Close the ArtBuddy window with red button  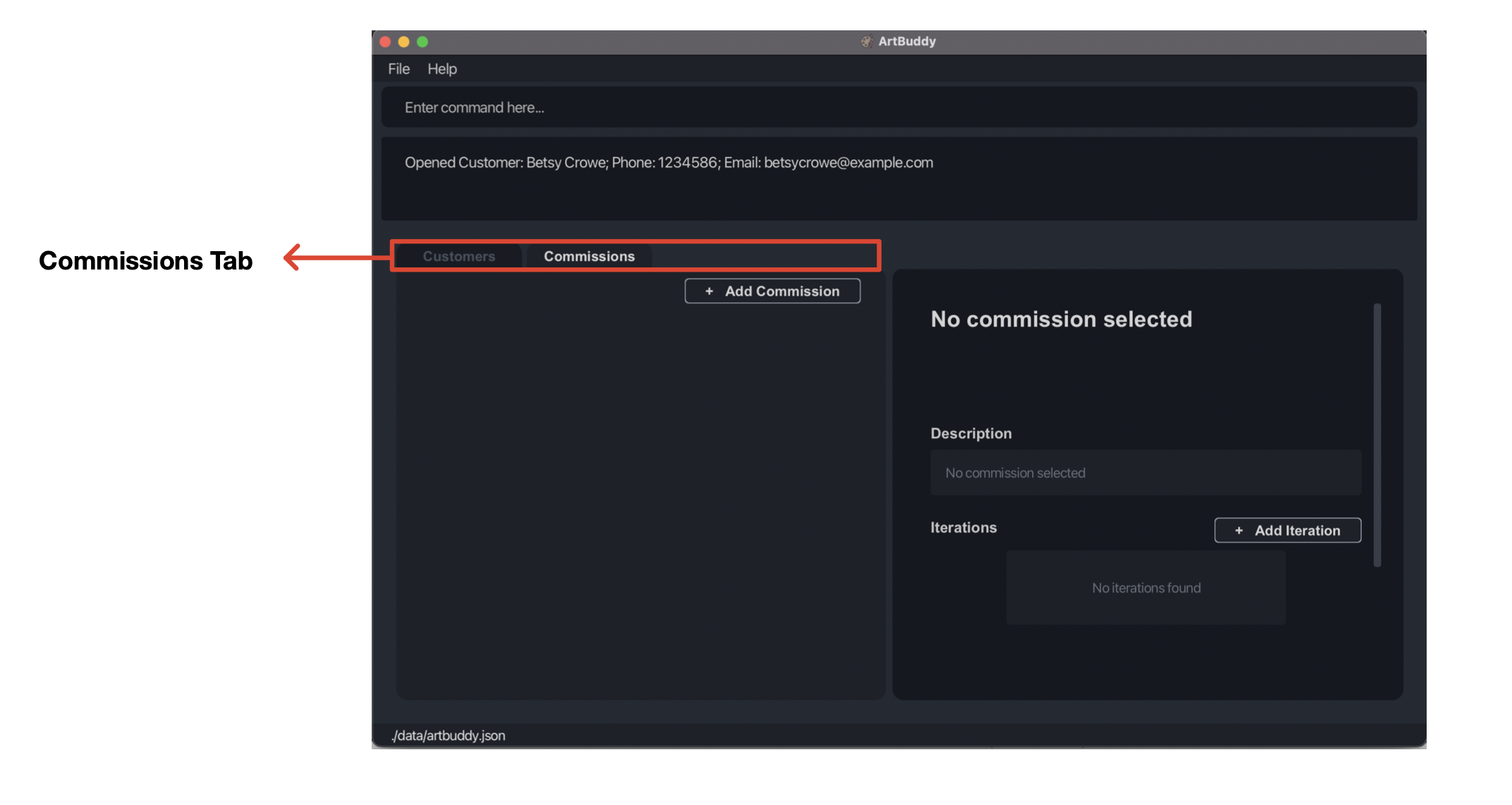(385, 42)
